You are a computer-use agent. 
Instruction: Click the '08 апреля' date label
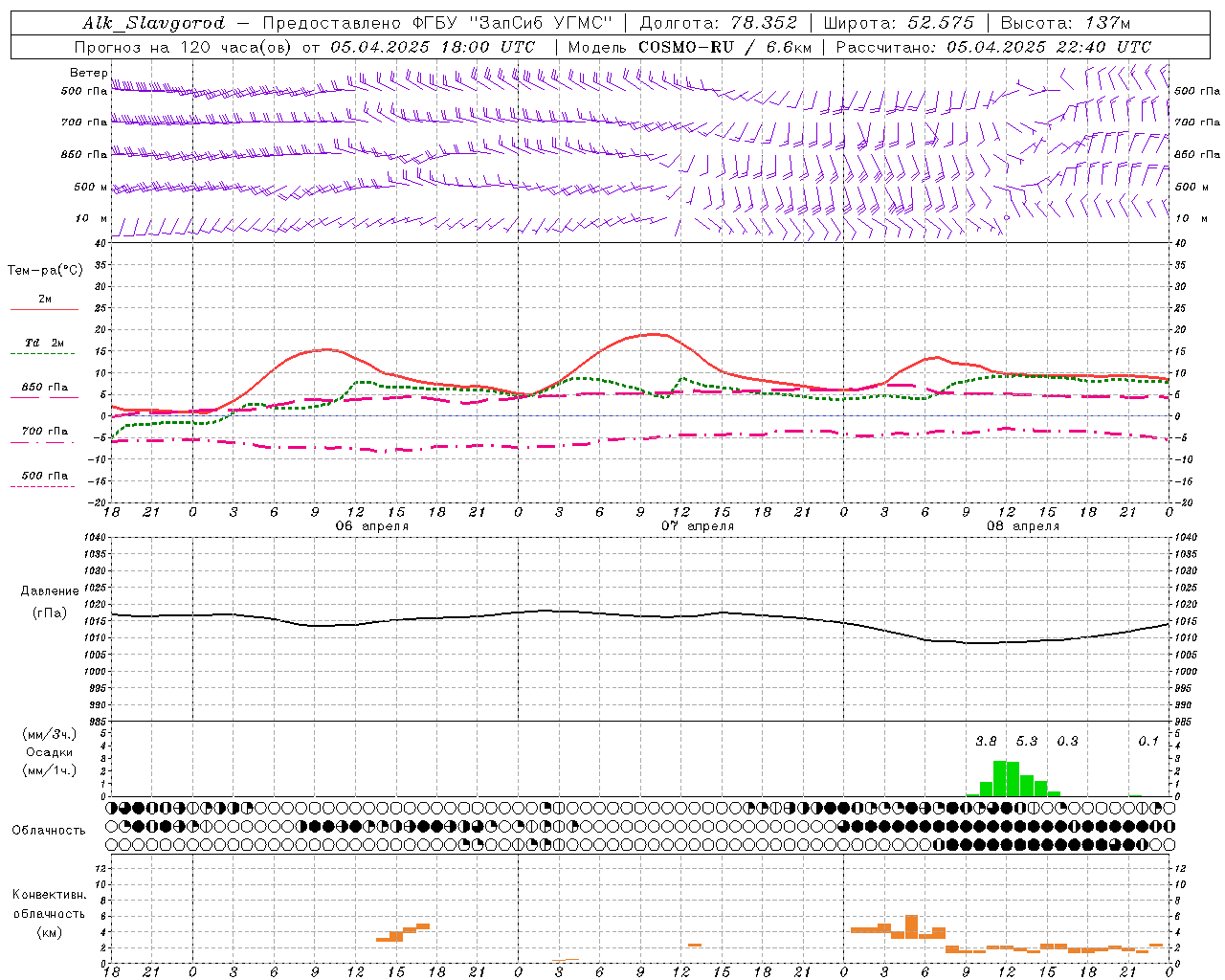click(x=1023, y=526)
